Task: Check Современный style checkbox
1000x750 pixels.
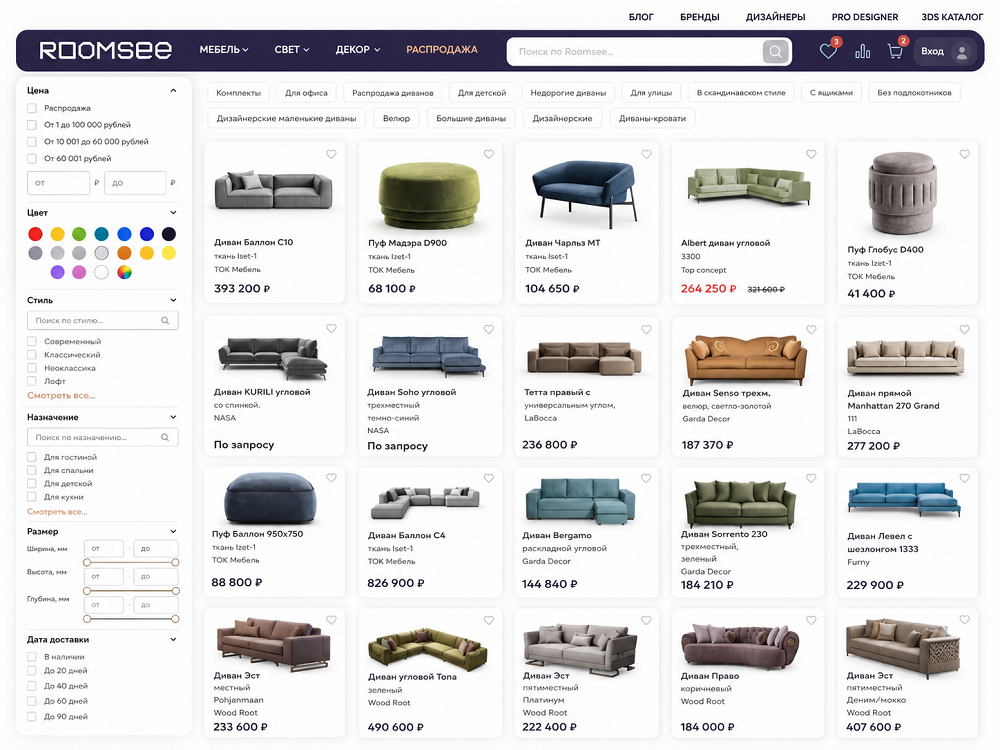Action: tap(32, 341)
